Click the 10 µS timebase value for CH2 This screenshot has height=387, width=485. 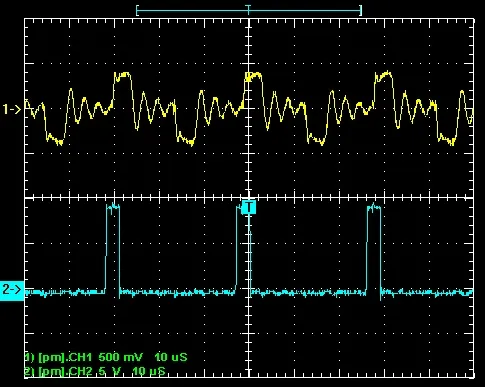(x=149, y=371)
